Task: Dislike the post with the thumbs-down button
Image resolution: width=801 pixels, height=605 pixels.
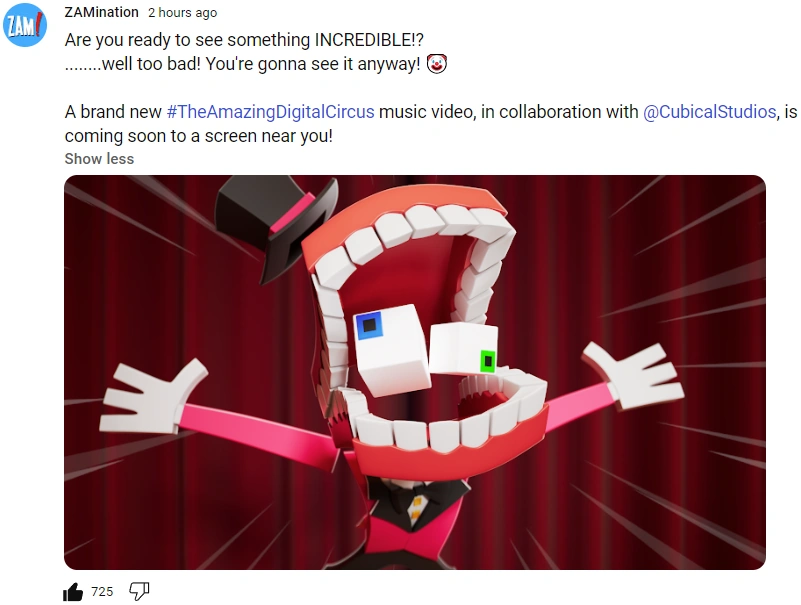Action: coord(138,591)
